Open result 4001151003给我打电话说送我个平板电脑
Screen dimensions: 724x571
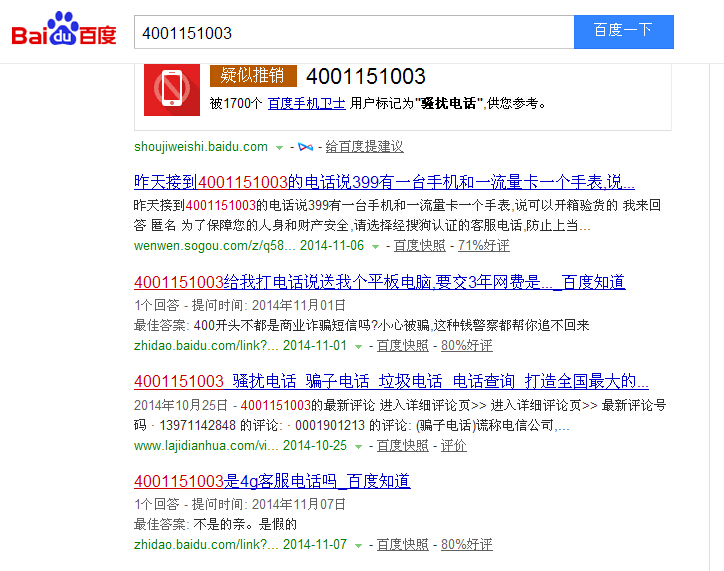380,282
